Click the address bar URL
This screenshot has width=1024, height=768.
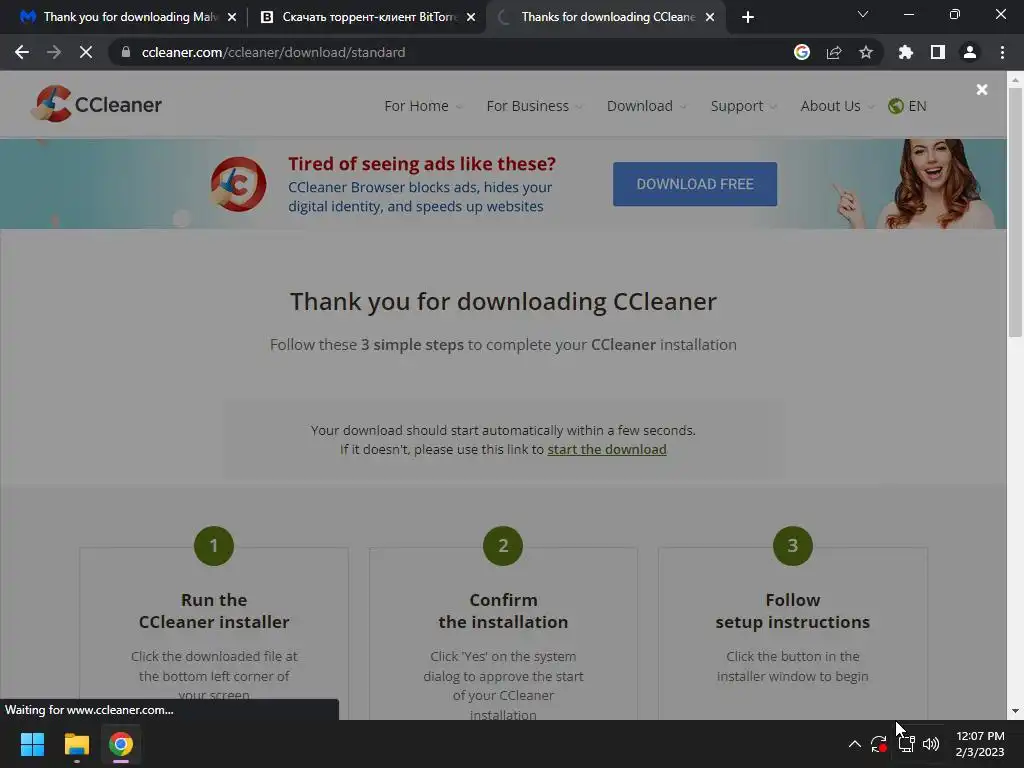click(x=274, y=52)
